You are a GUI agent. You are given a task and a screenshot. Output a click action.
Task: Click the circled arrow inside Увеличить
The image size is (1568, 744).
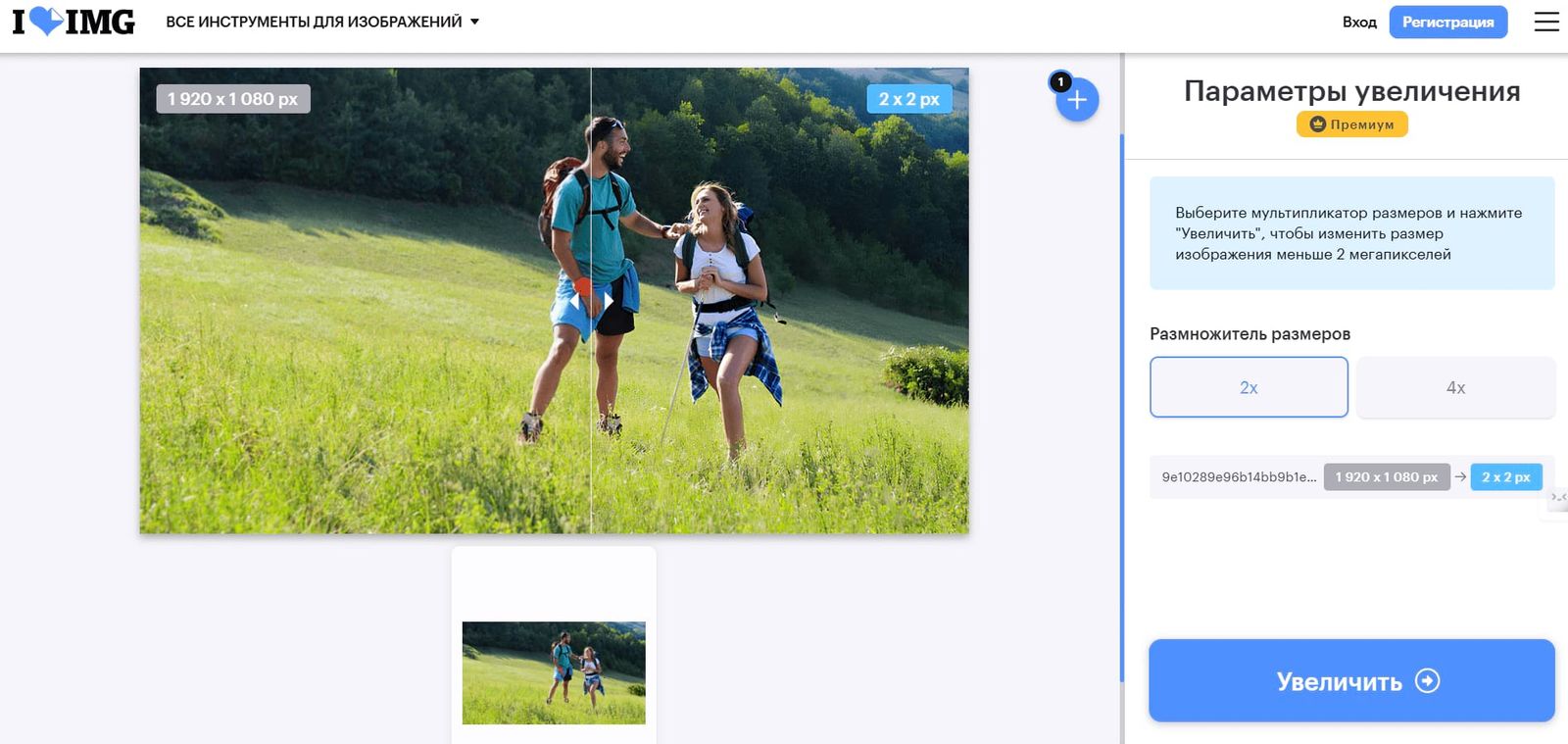pyautogui.click(x=1428, y=680)
